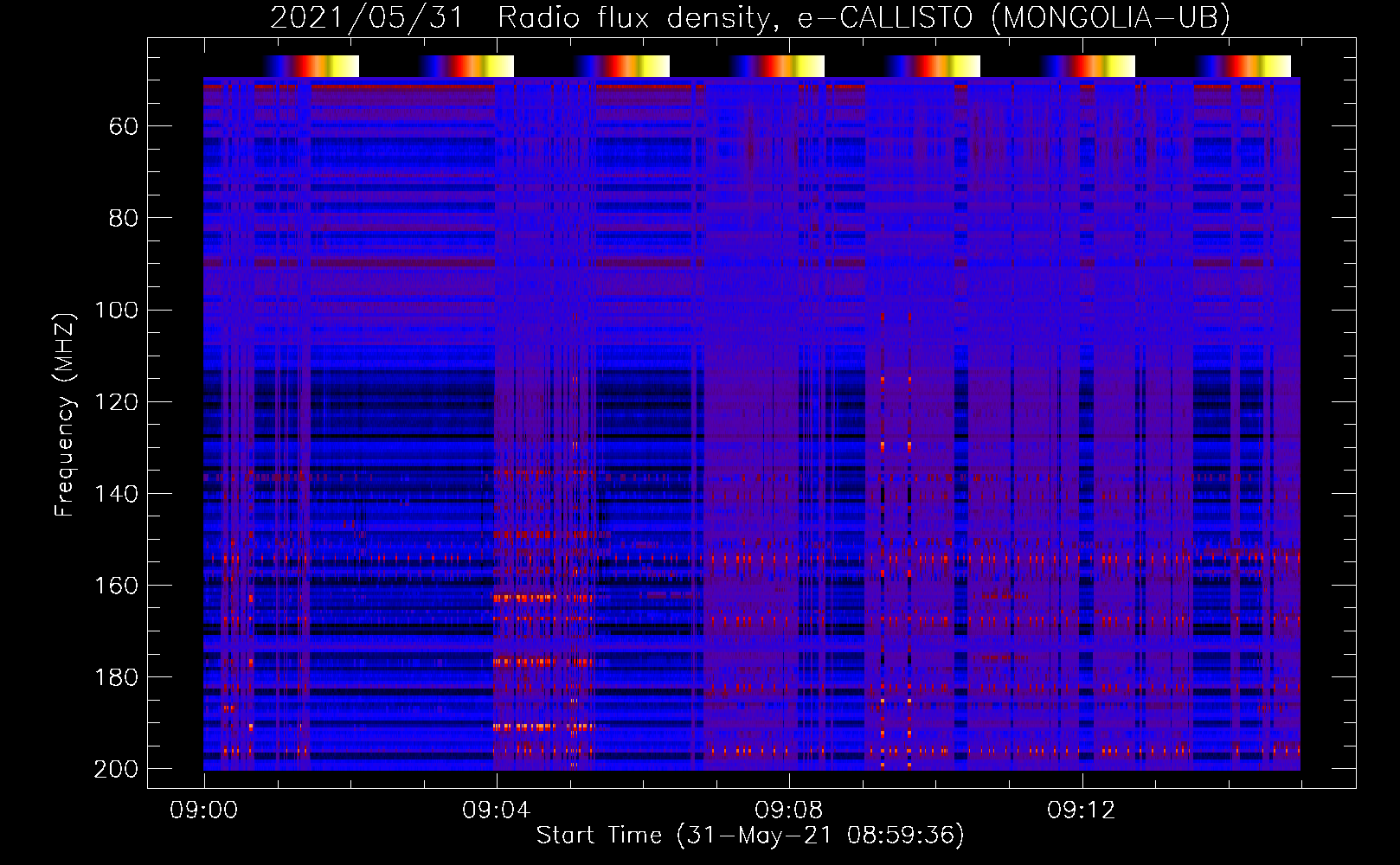Select the 200 MHz frequency tick label
1400x865 pixels.
pos(116,768)
